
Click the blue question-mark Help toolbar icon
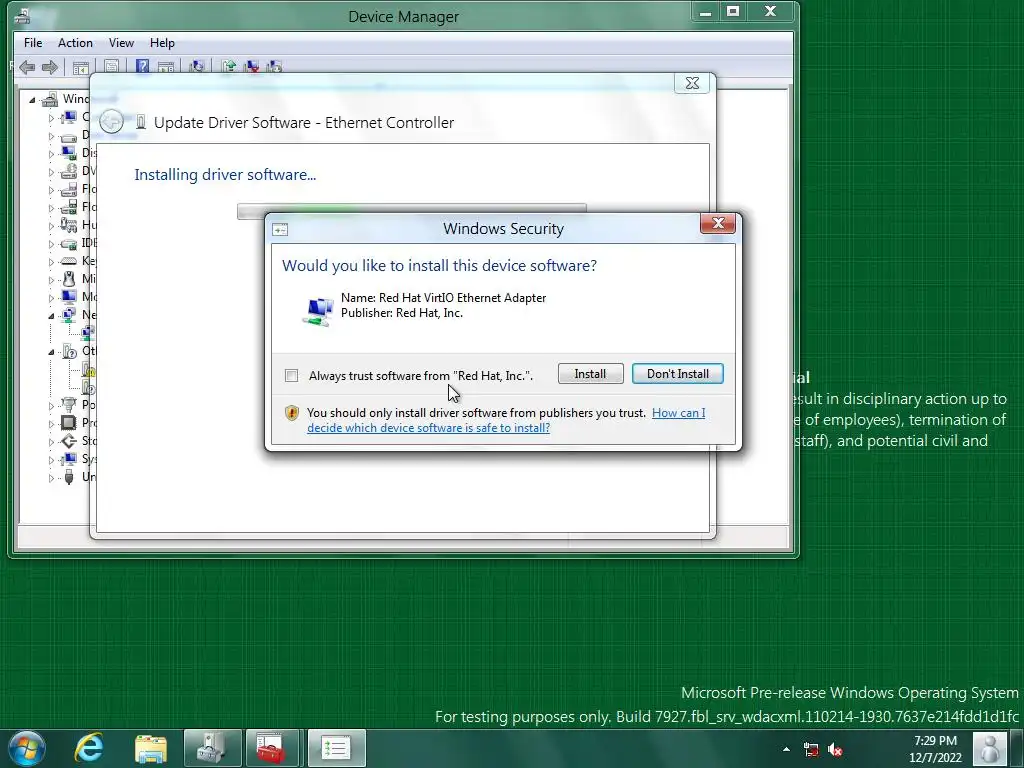[142, 67]
